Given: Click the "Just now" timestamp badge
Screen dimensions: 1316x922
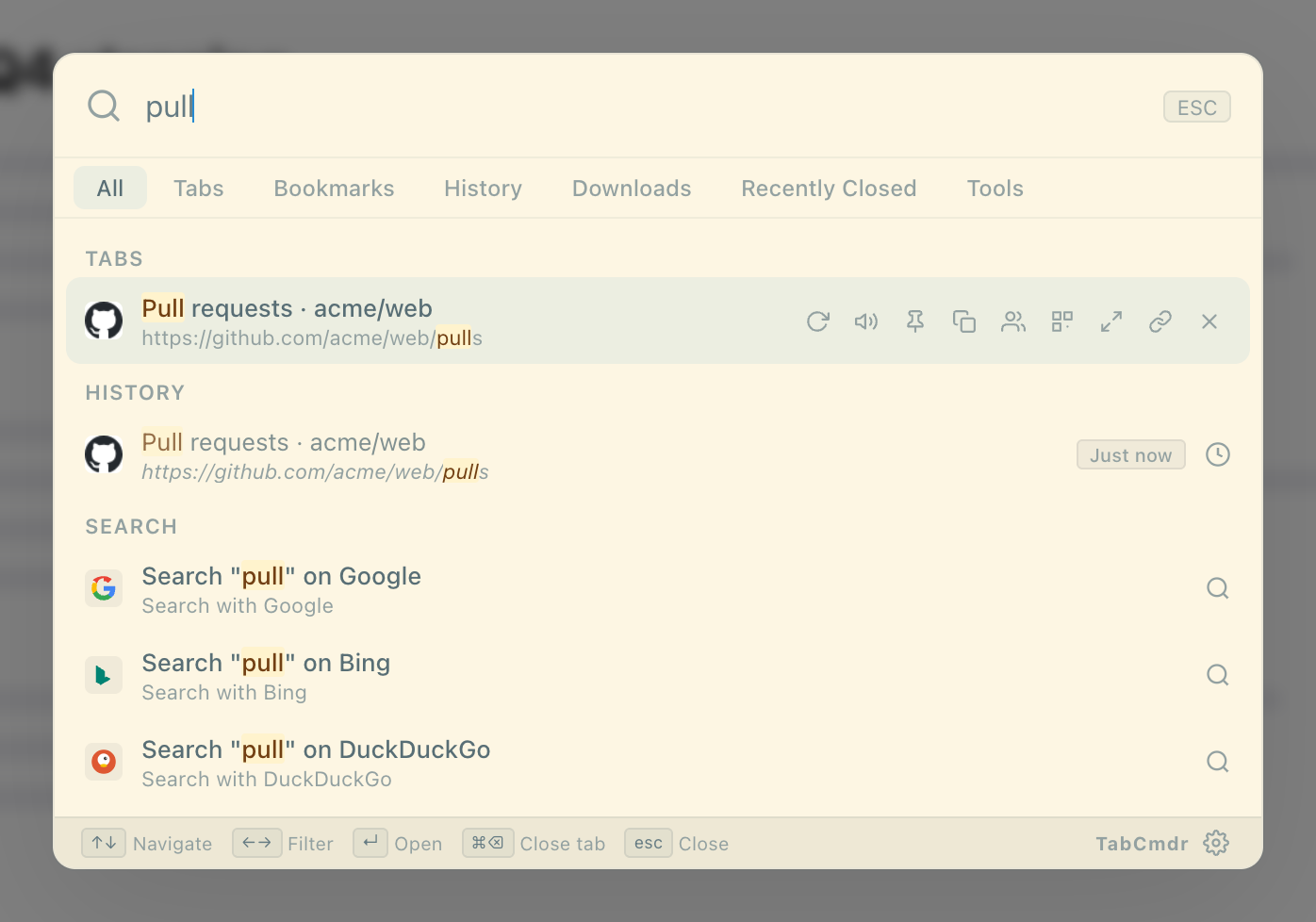Looking at the screenshot, I should tap(1131, 454).
